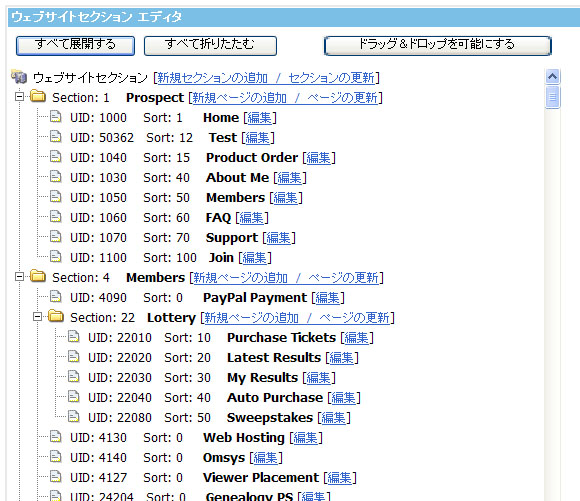Click ページの更新 link for Lottery section
Screen dimensions: 580x501
354,317
